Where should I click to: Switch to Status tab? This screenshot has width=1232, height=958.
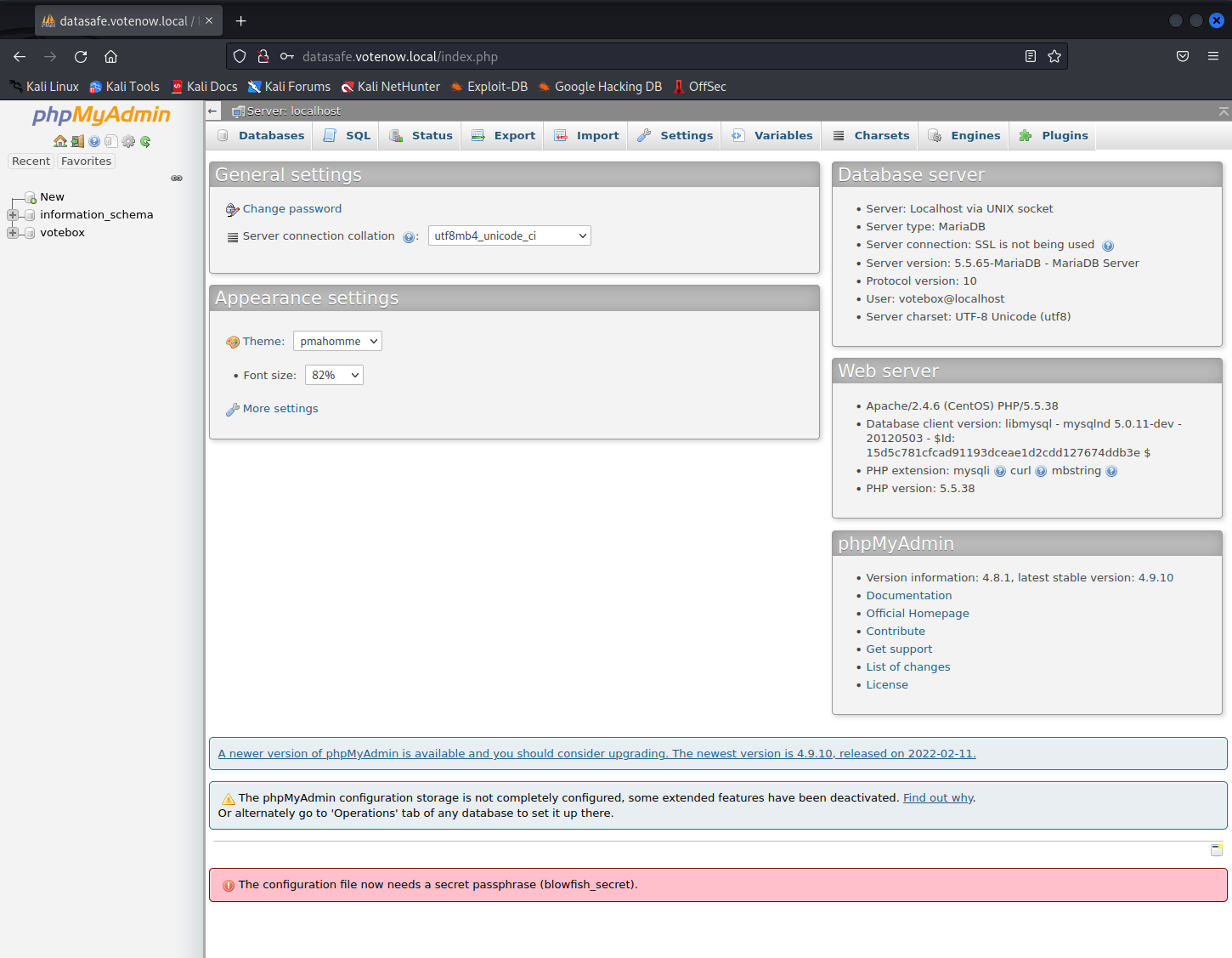421,136
